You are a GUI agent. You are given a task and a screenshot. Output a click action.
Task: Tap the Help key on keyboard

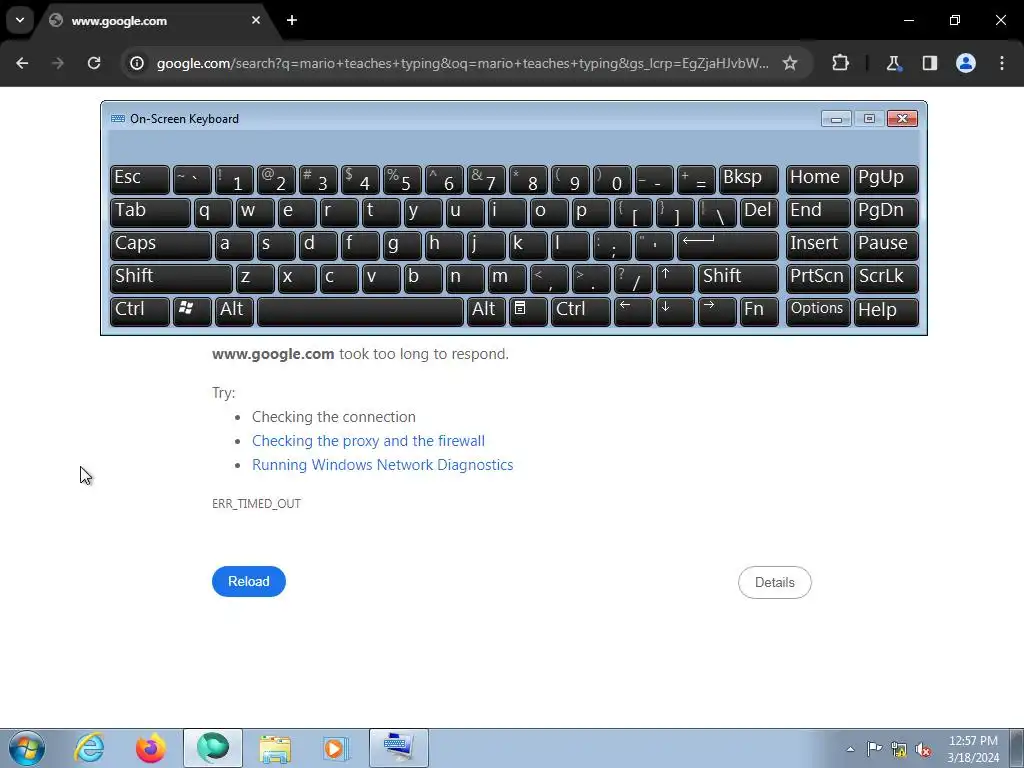pyautogui.click(x=886, y=311)
